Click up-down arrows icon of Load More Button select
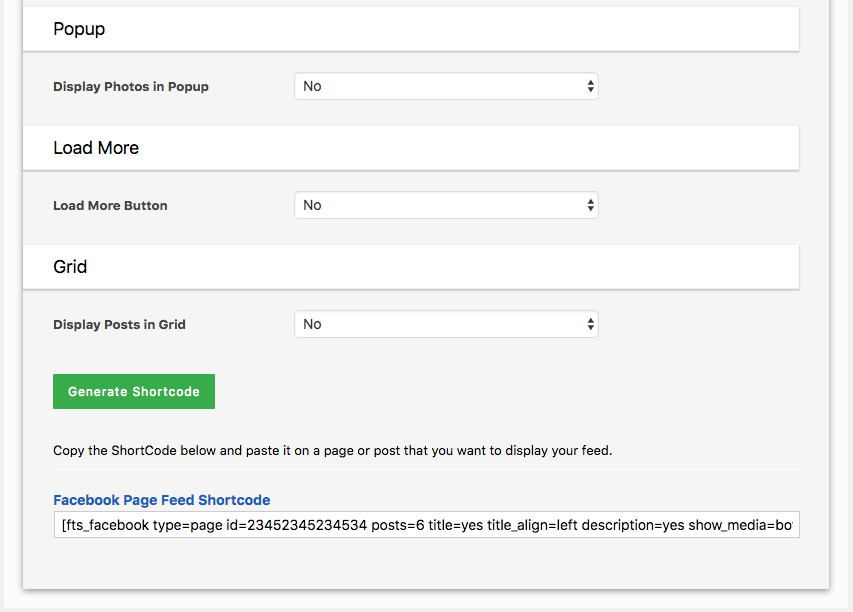The width and height of the screenshot is (853, 612). pos(590,205)
